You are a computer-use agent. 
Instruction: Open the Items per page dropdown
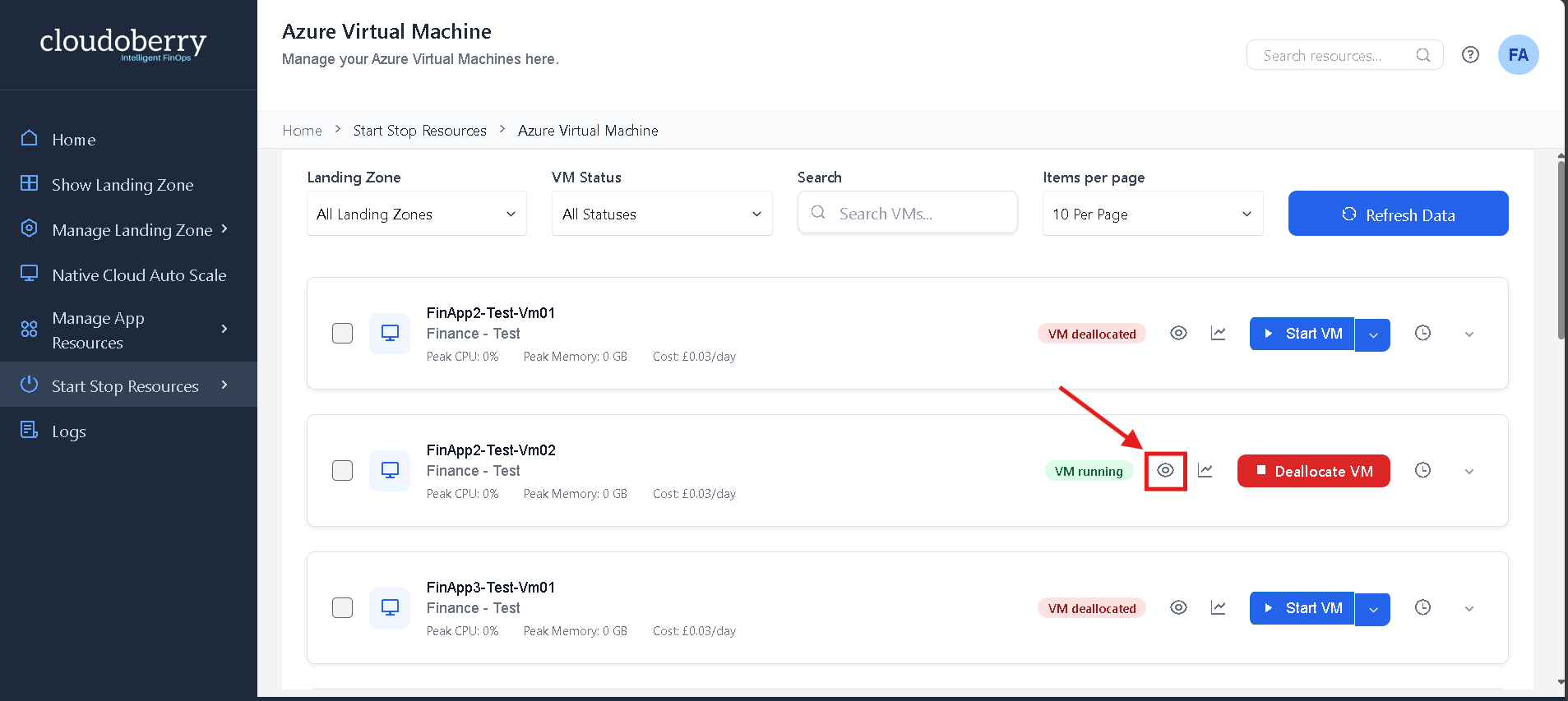(1153, 214)
